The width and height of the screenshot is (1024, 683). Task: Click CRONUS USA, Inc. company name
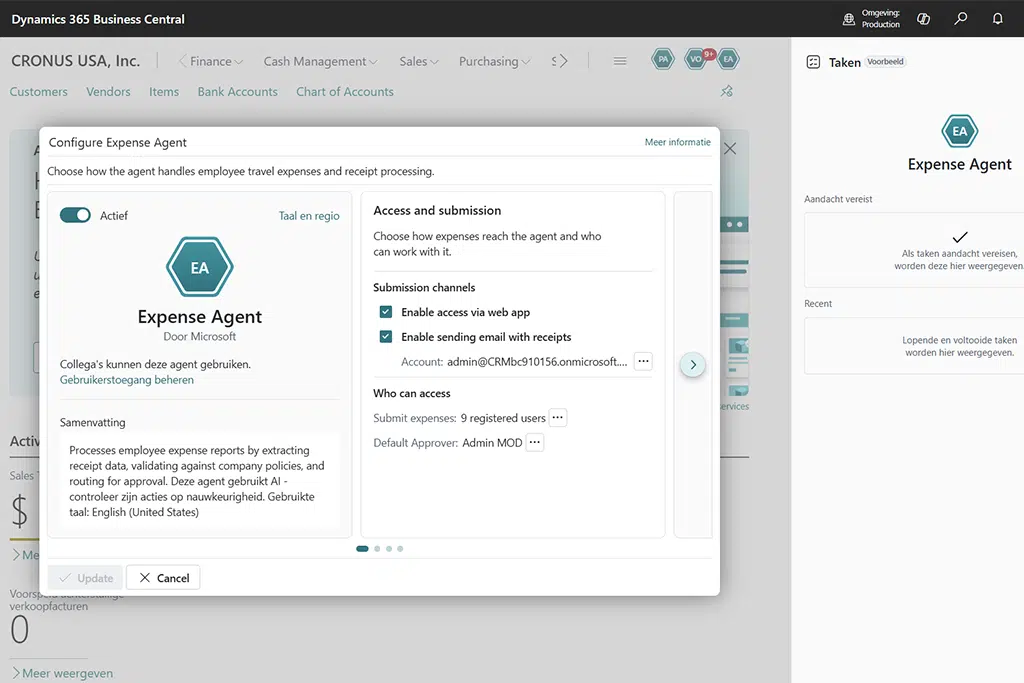[76, 61]
